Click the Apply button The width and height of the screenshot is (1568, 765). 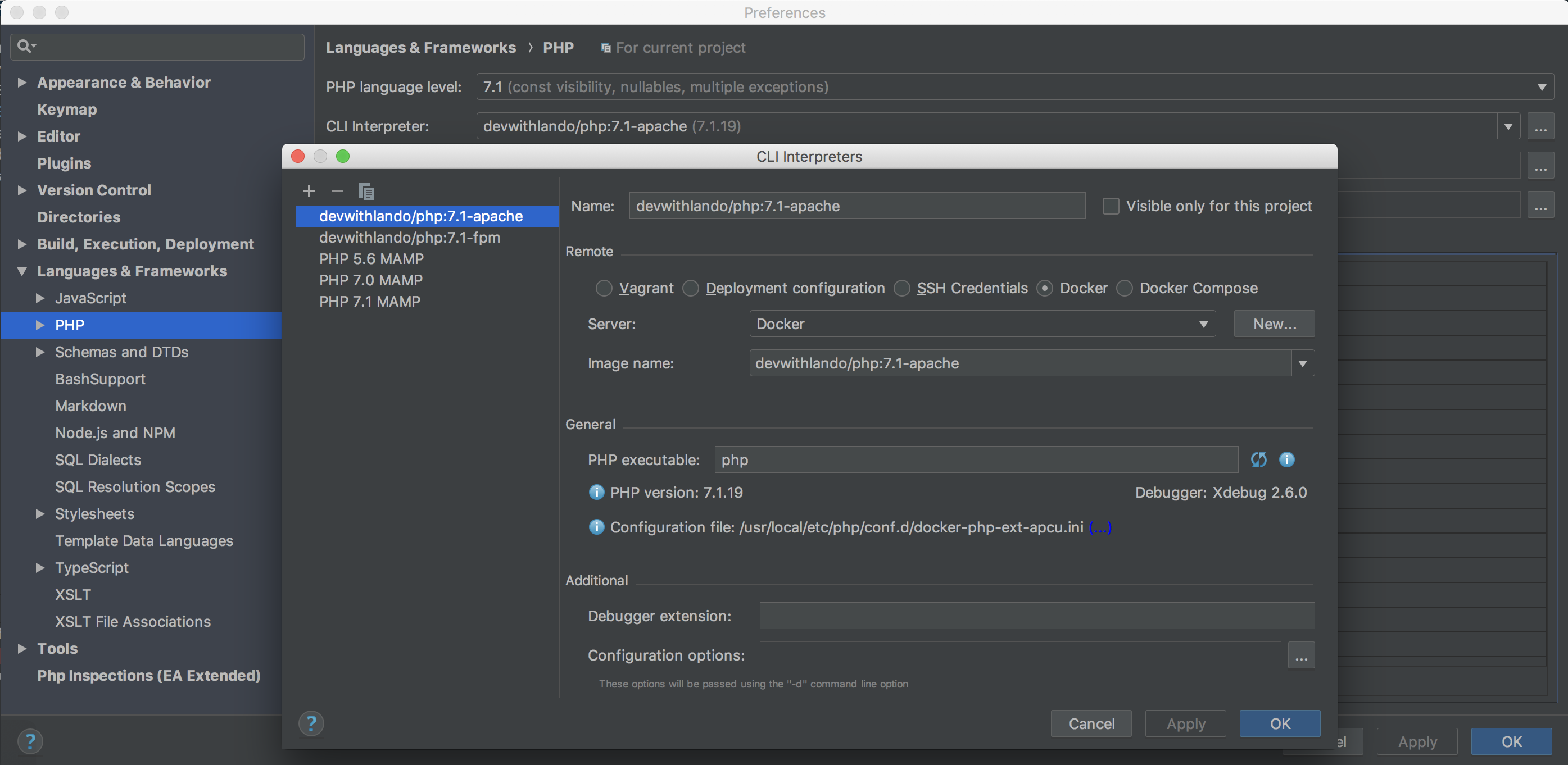click(x=1185, y=722)
